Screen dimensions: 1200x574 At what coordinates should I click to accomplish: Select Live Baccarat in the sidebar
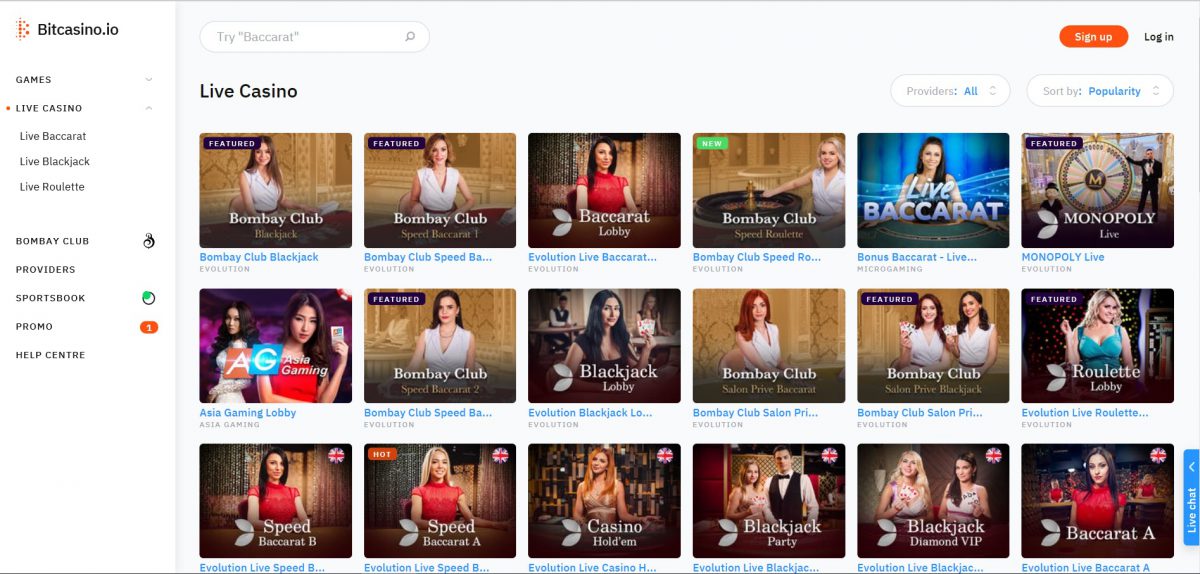pos(53,136)
